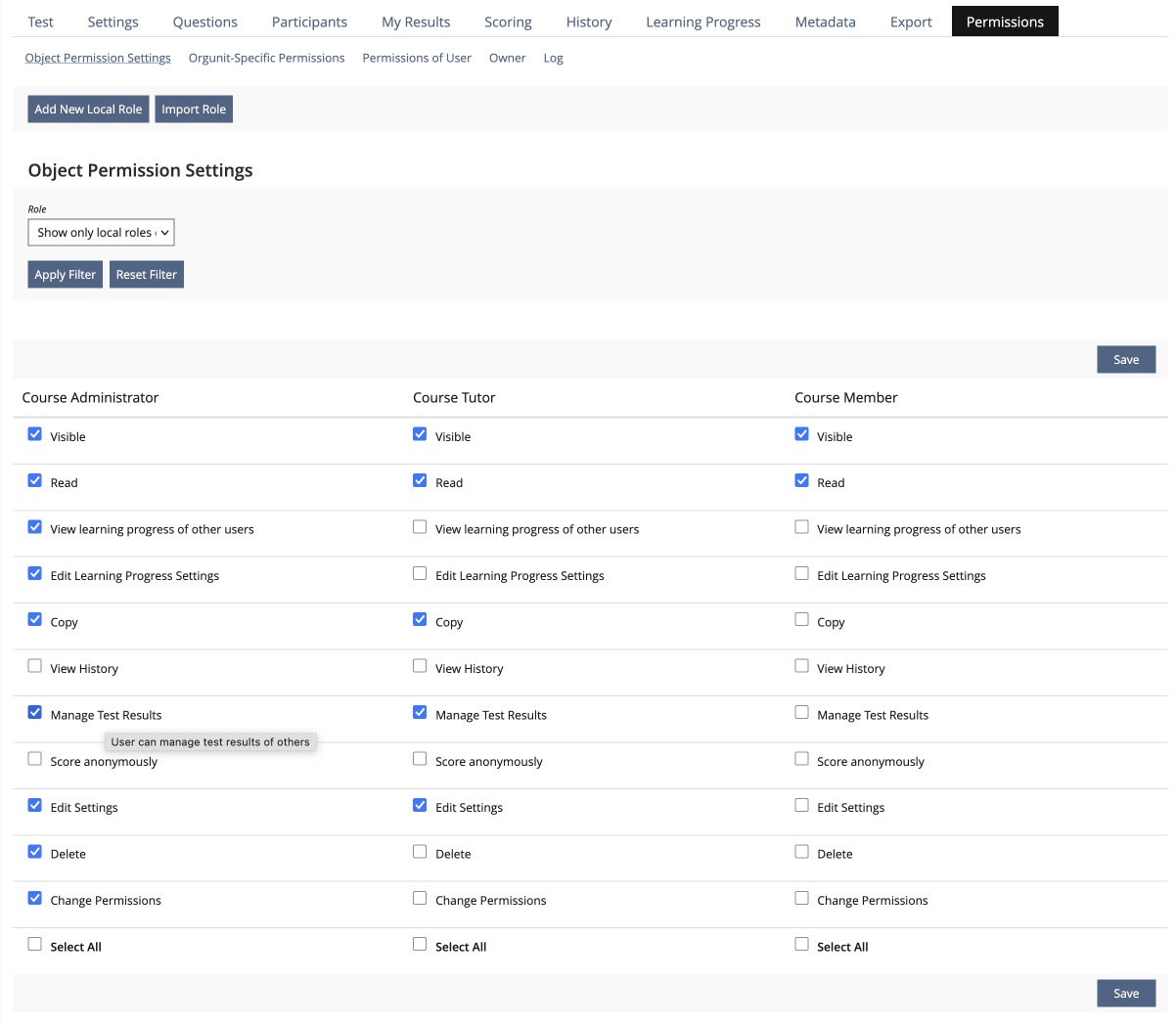
Task: Enable Score anonymously for Course Administrator
Action: (x=34, y=759)
